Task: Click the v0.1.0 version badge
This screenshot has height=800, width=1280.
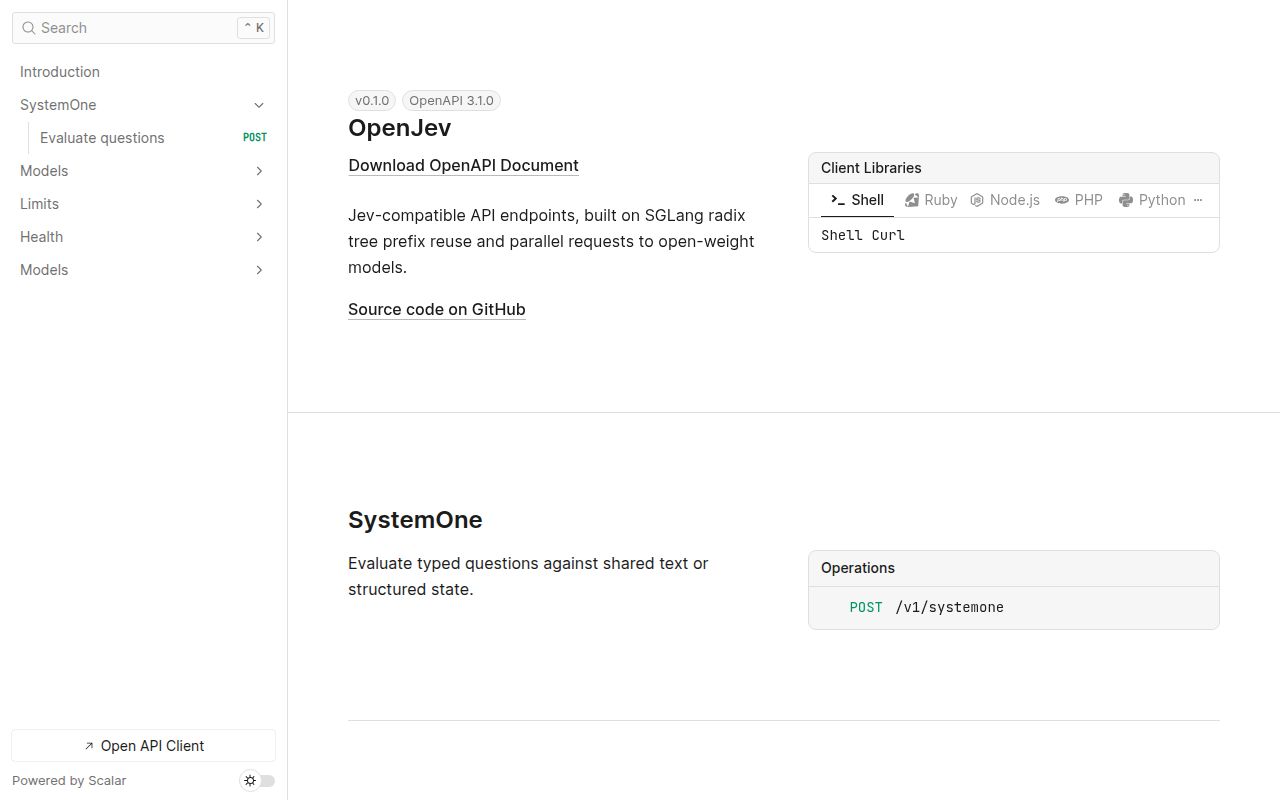Action: [372, 100]
